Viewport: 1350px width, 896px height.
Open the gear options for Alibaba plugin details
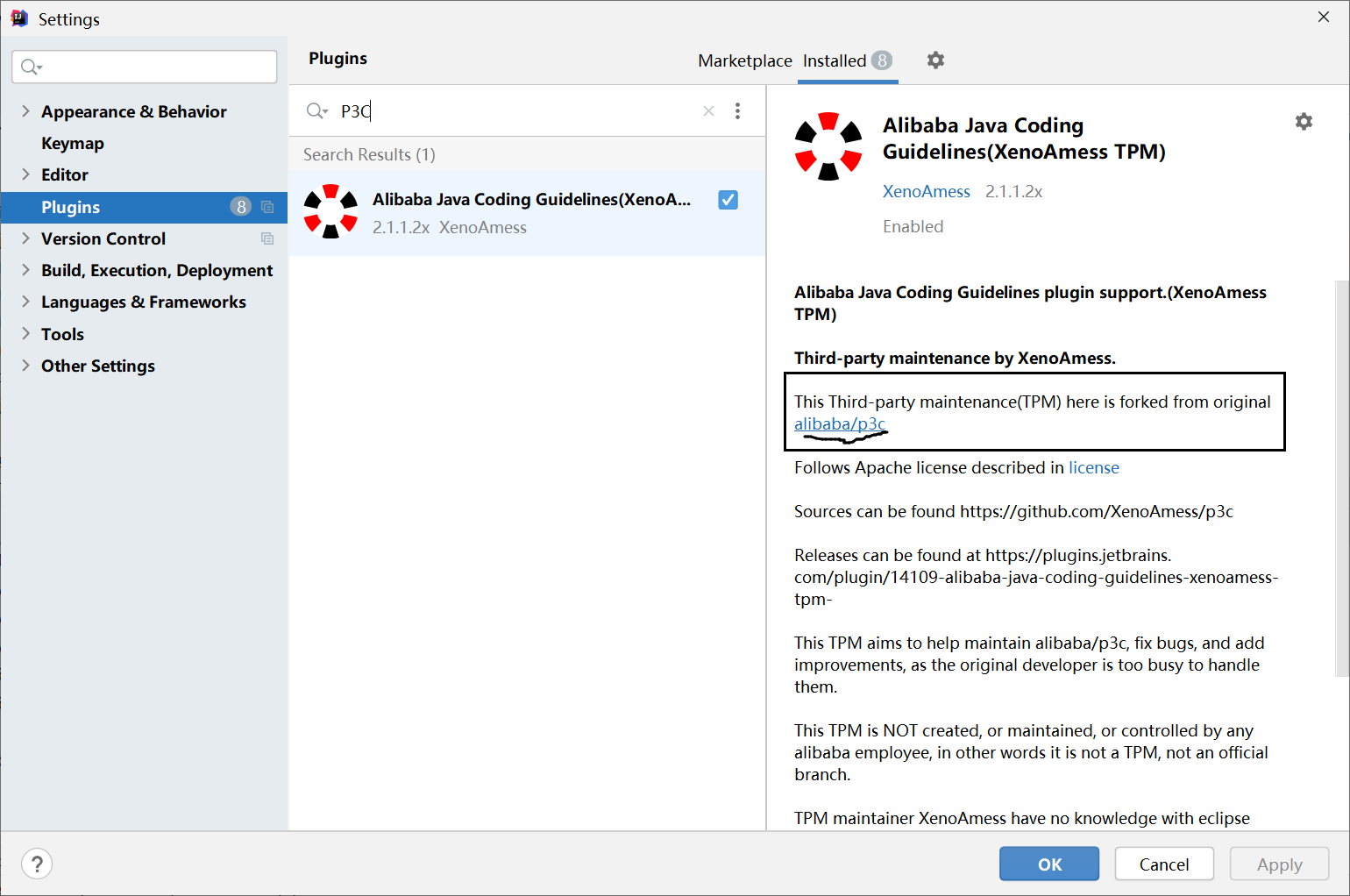[1304, 121]
